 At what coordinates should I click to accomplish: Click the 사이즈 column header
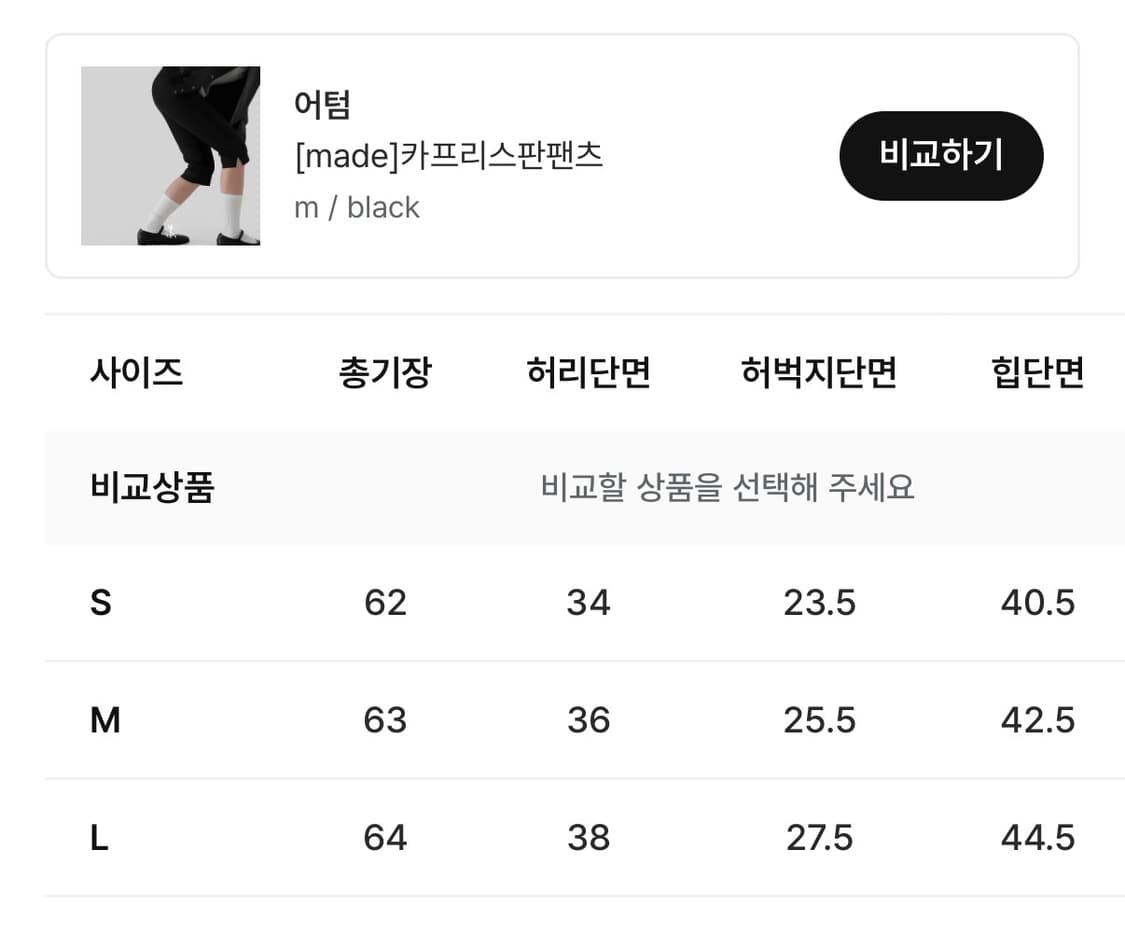click(135, 372)
